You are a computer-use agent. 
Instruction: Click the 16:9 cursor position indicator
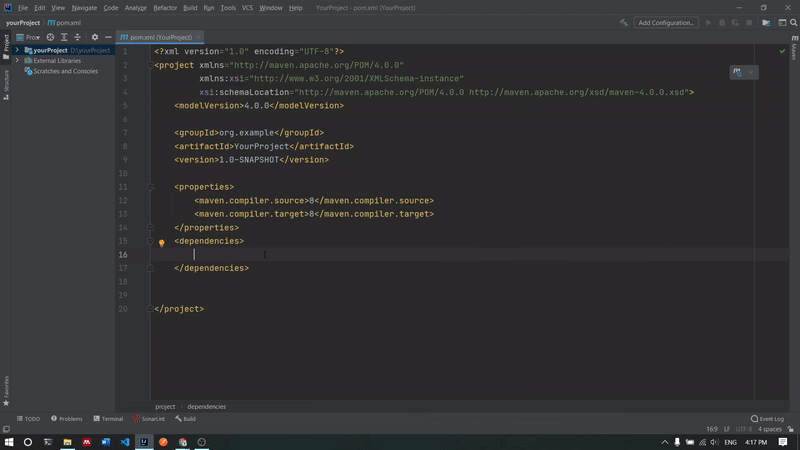712,429
